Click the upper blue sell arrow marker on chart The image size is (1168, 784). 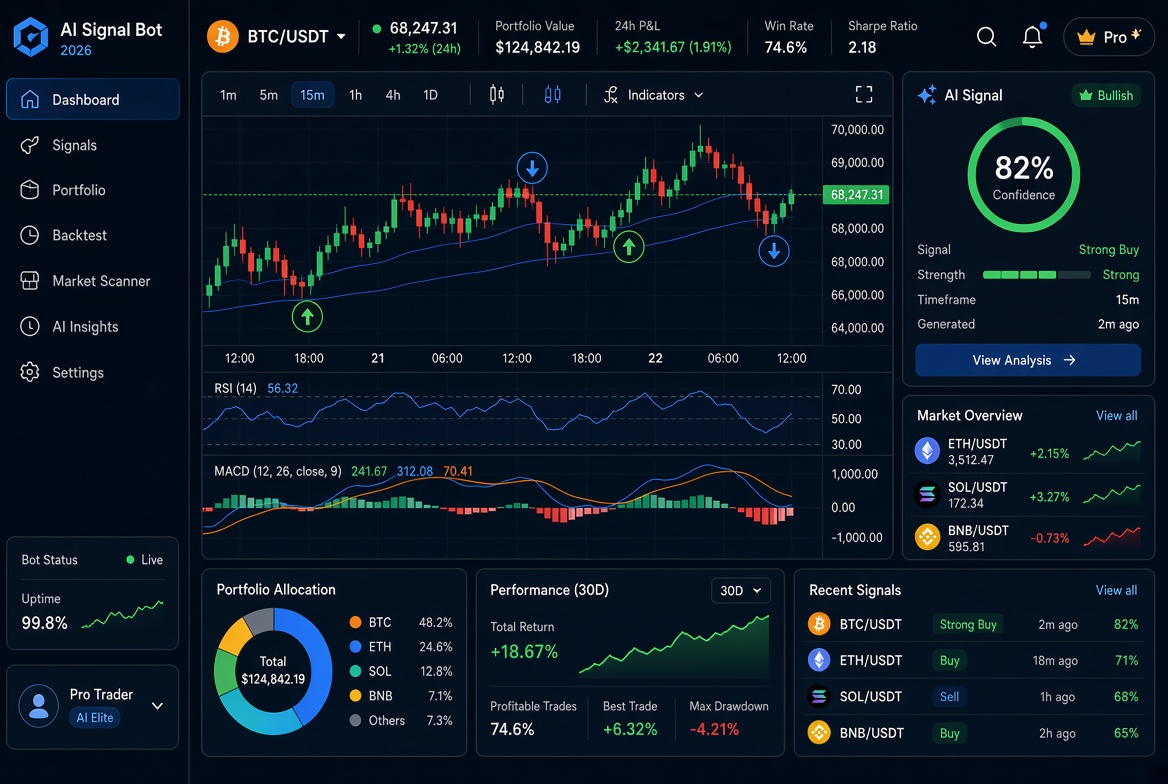532,168
